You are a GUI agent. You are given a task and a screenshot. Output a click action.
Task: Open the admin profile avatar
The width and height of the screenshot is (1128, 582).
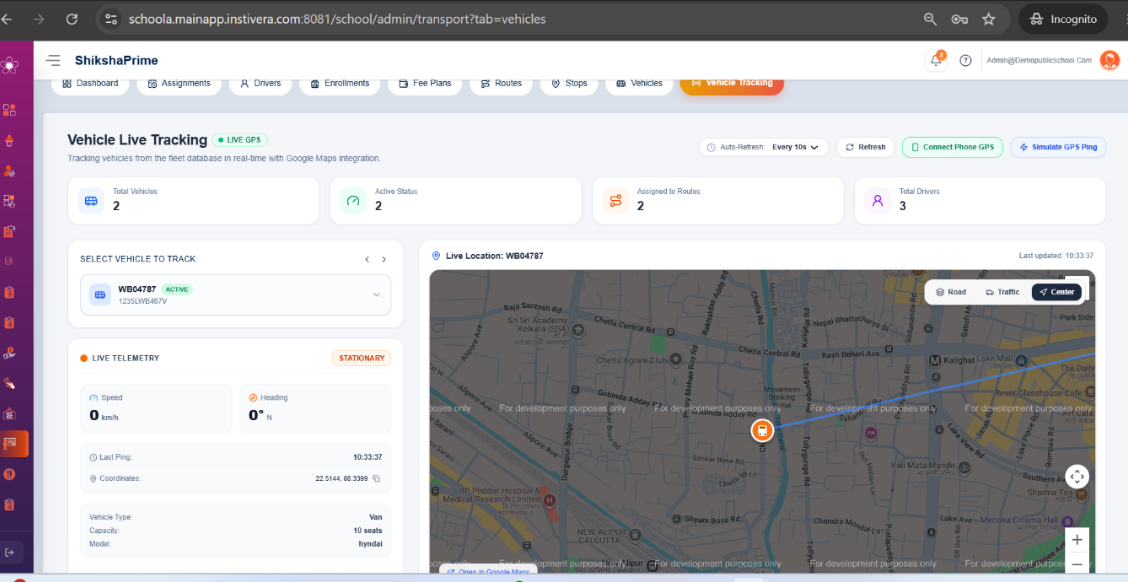[x=1110, y=60]
